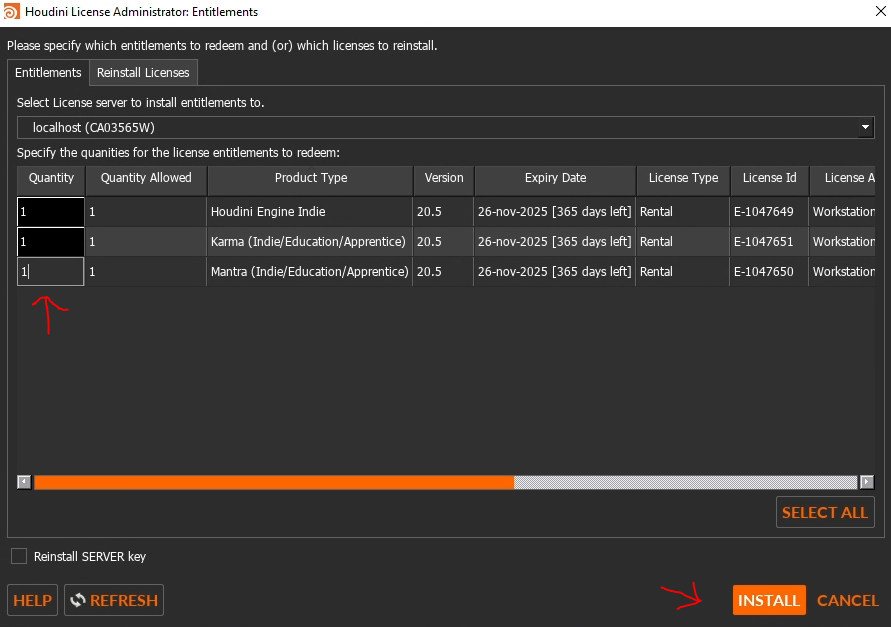Edit quantity field for the Karma row
Image resolution: width=891 pixels, height=627 pixels.
click(x=51, y=242)
